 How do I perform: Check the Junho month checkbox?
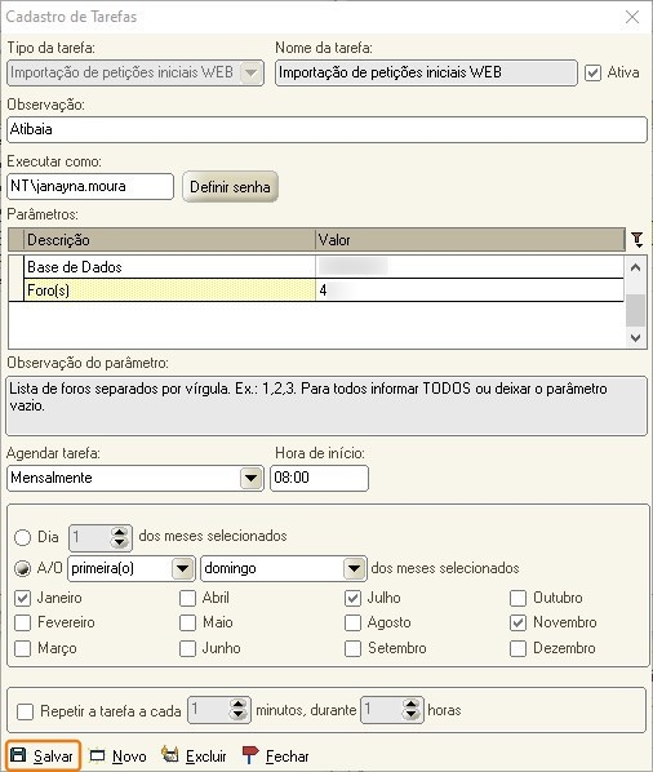[x=188, y=648]
